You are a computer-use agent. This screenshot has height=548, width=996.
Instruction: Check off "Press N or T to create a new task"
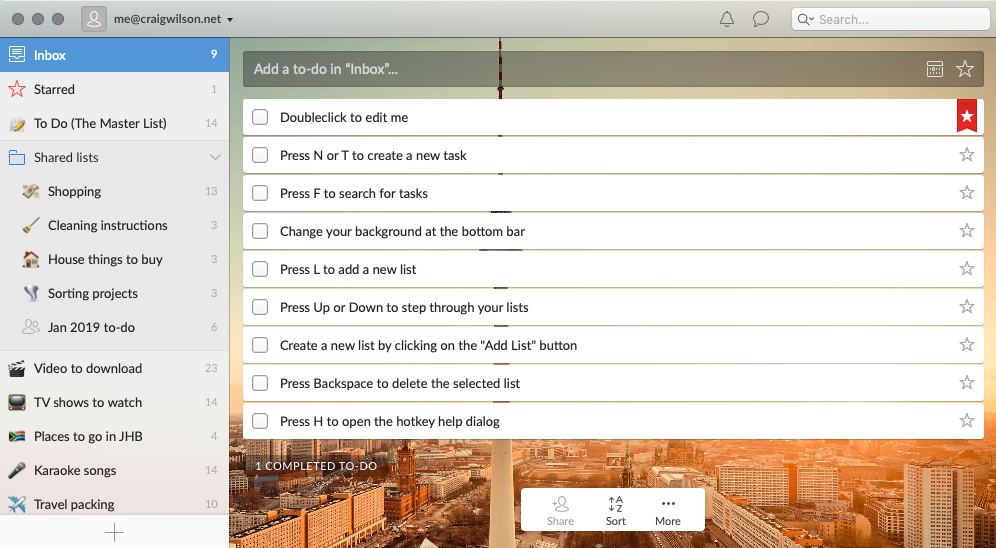[260, 155]
